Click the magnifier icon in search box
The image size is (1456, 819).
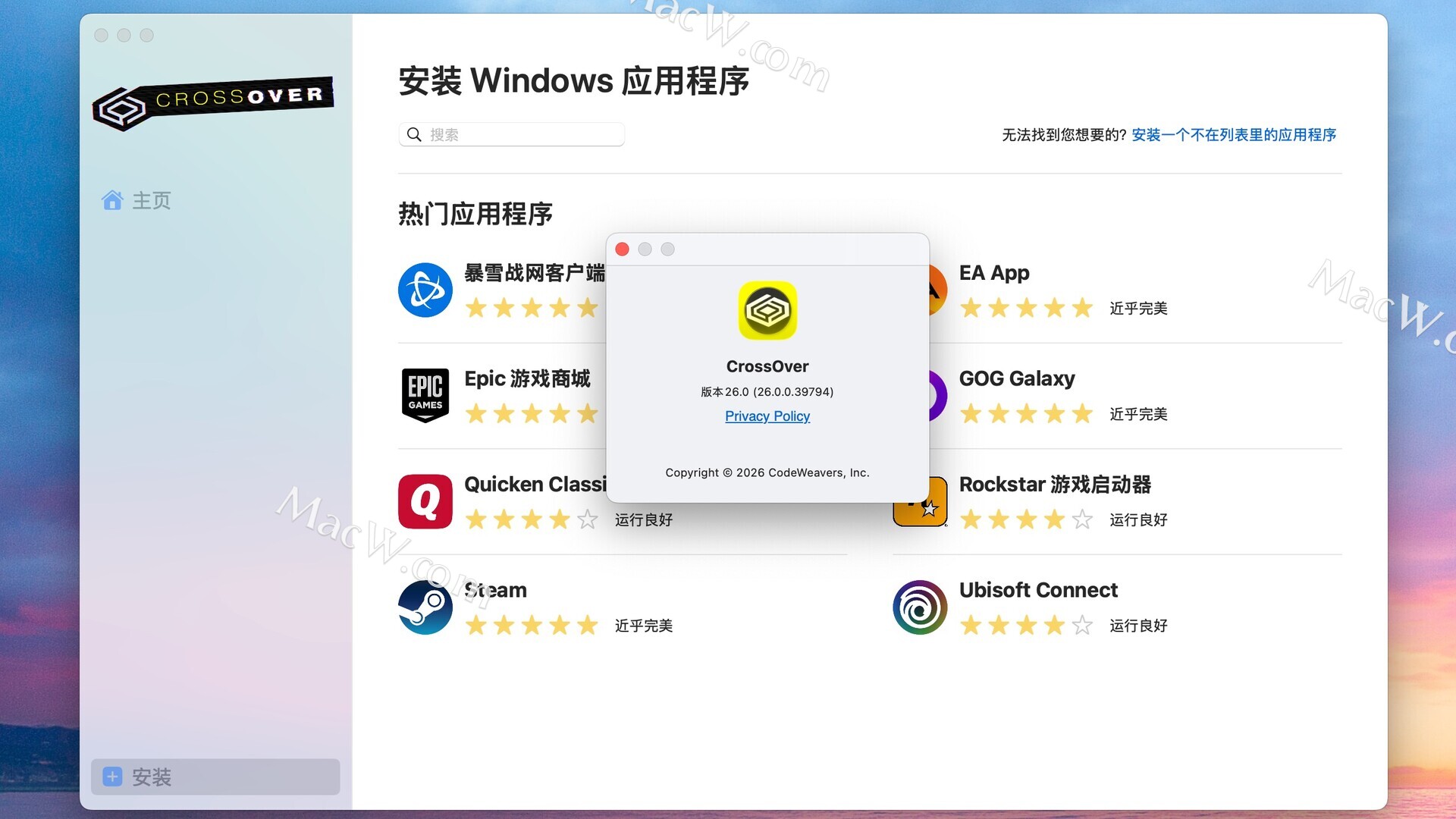pyautogui.click(x=414, y=135)
